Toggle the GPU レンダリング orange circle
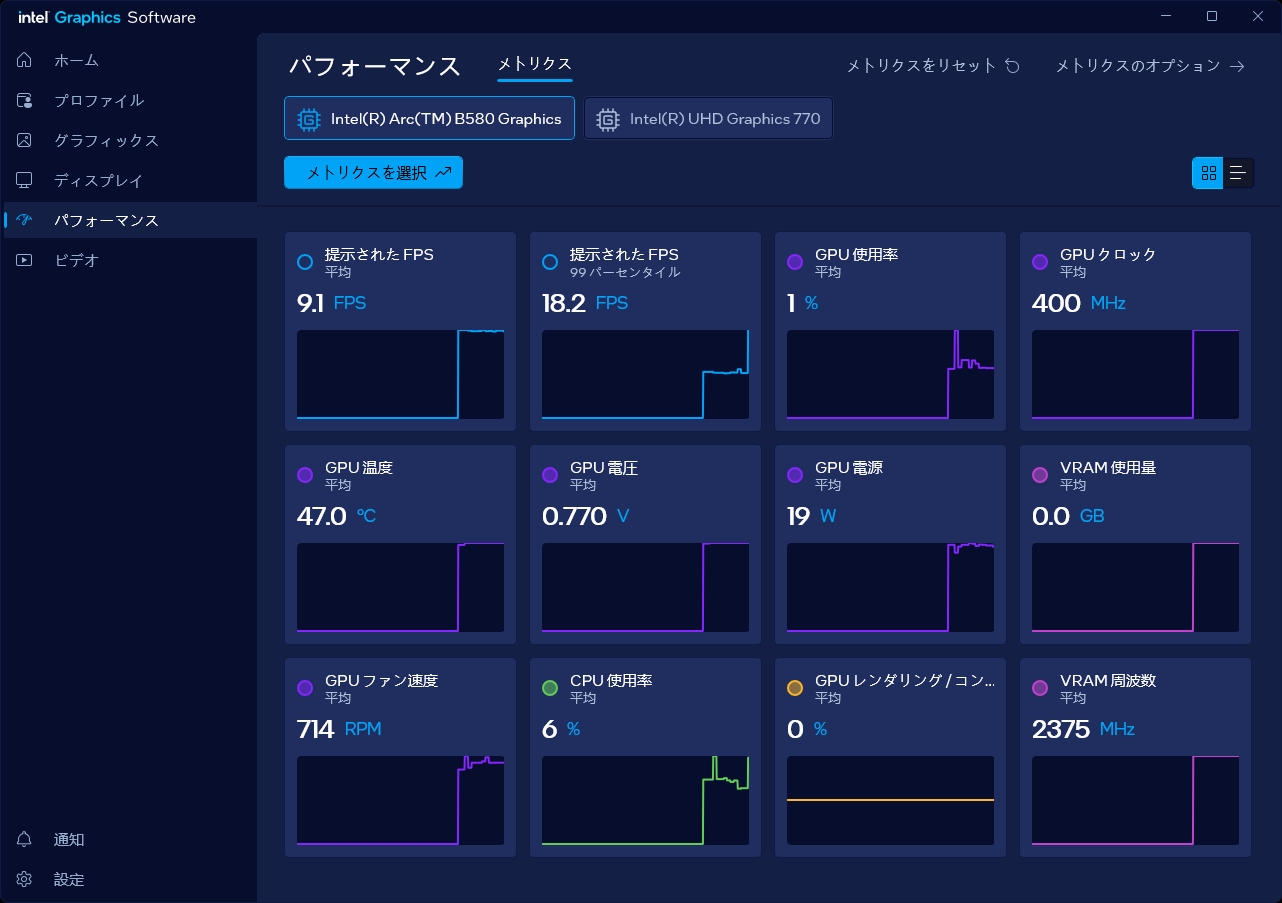 pyautogui.click(x=795, y=688)
